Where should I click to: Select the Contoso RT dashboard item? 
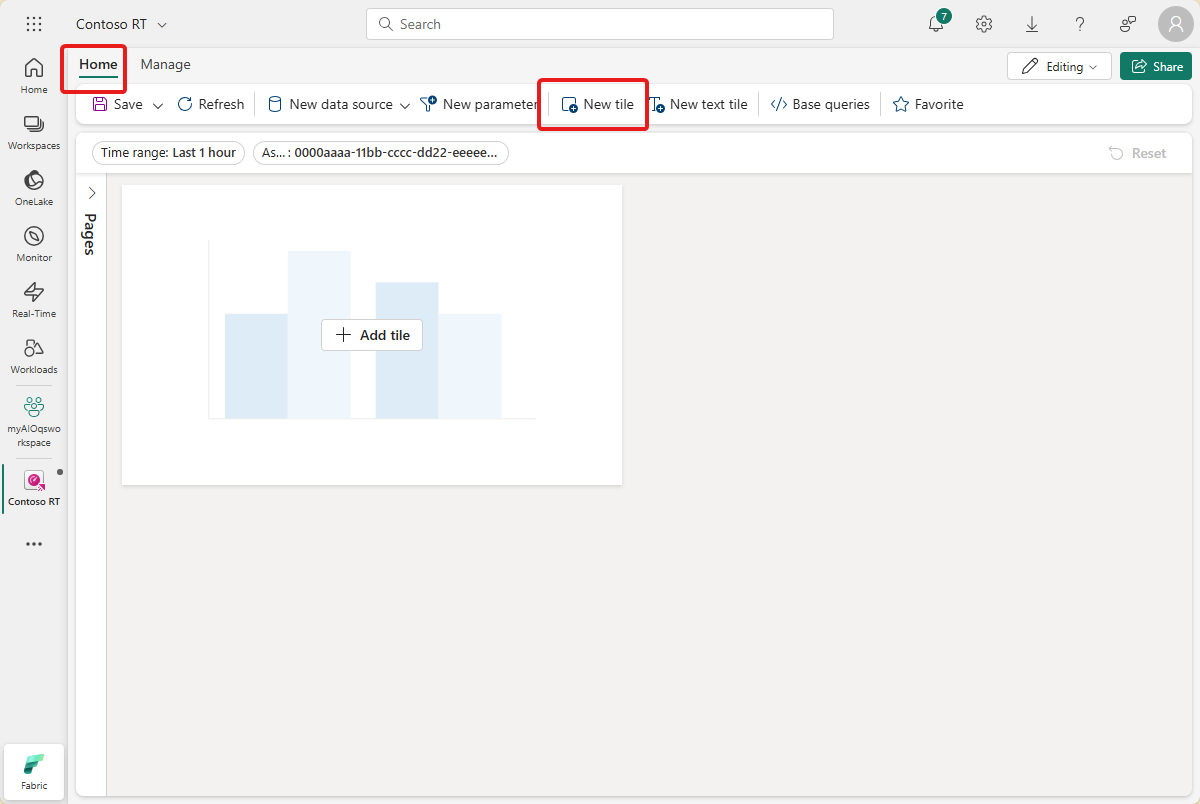[33, 488]
